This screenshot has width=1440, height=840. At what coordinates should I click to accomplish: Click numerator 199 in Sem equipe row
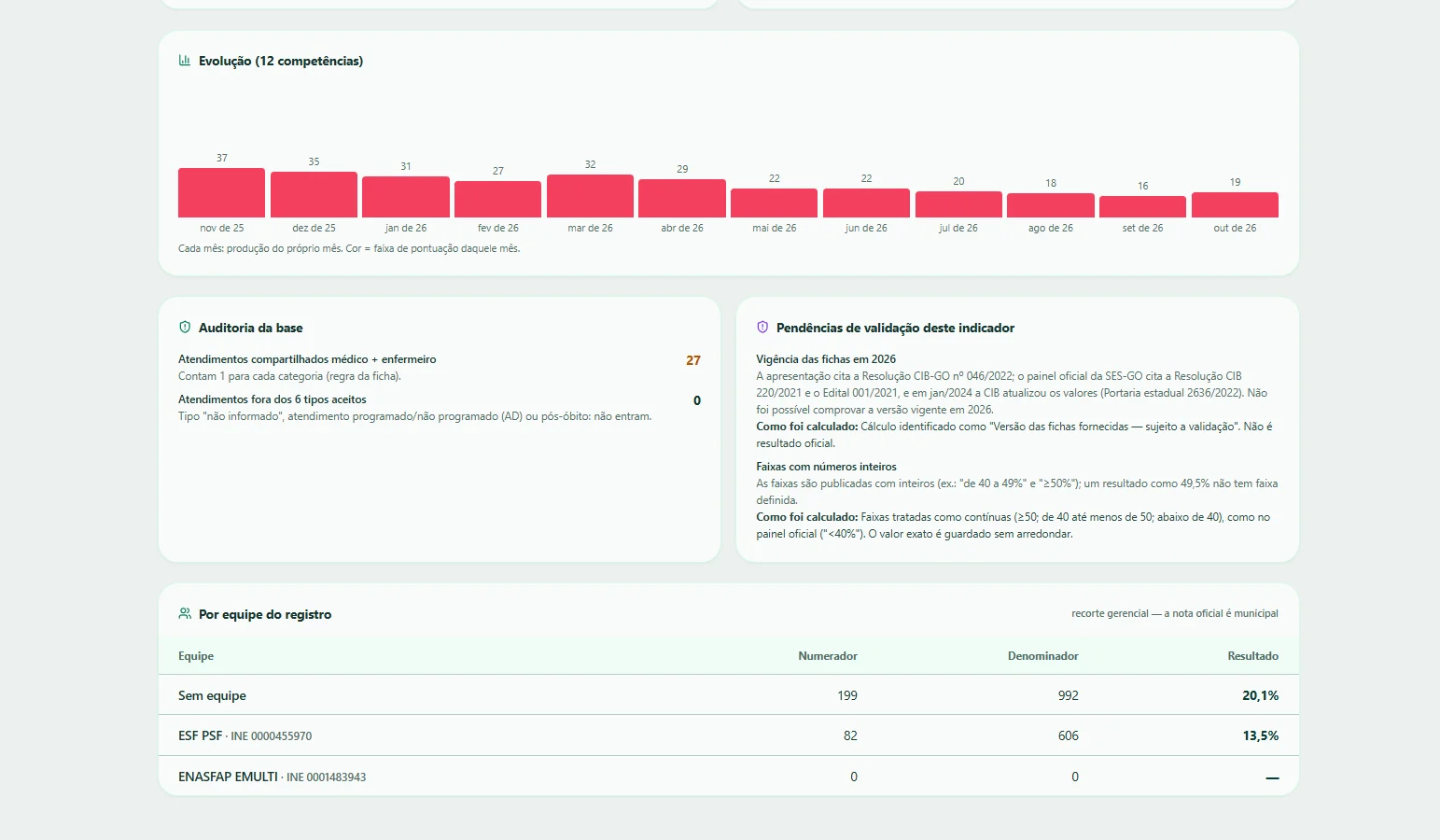847,695
